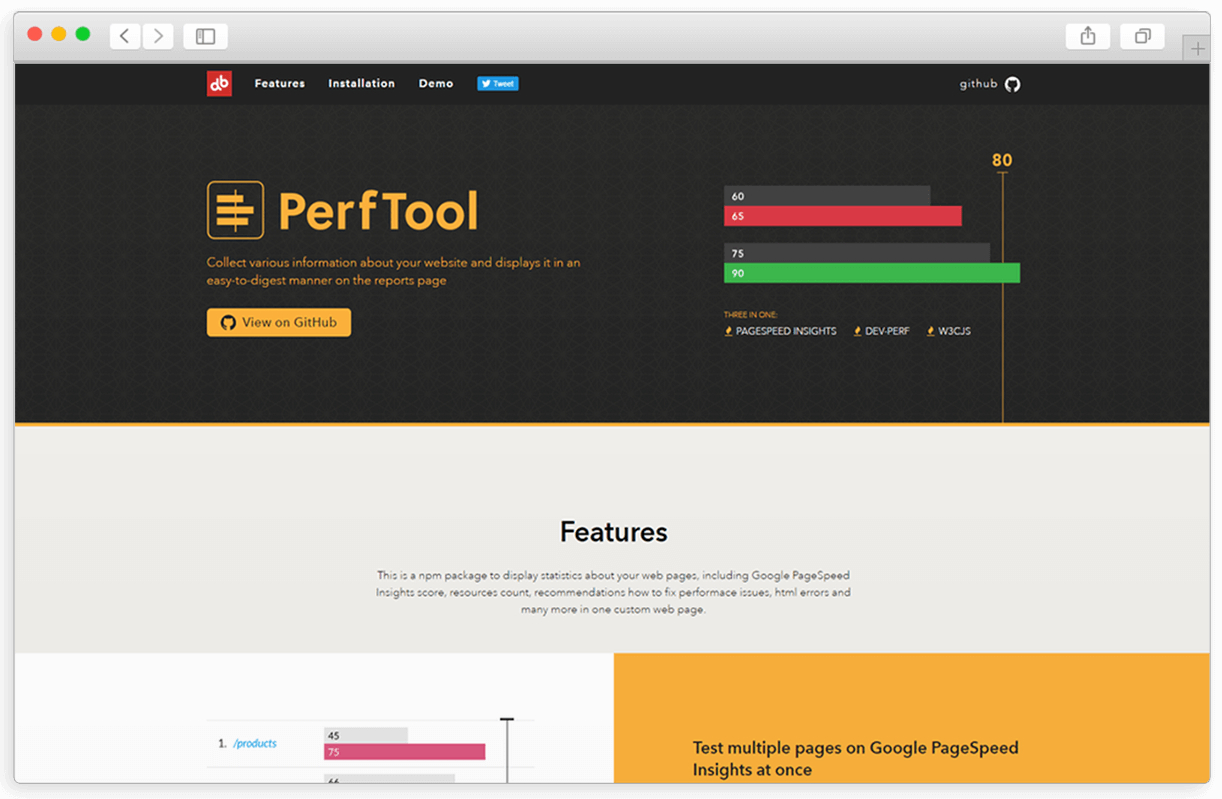This screenshot has height=799, width=1222.
Task: Close the window with red button
Action: [x=35, y=34]
